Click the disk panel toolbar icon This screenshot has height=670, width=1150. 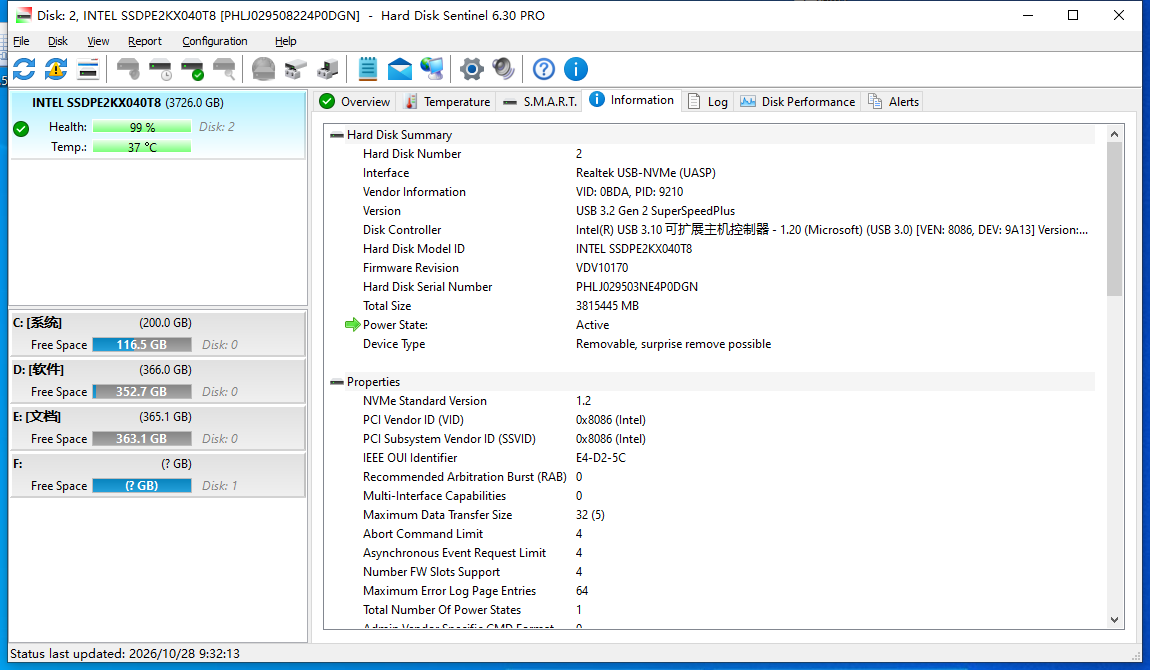pyautogui.click(x=88, y=70)
